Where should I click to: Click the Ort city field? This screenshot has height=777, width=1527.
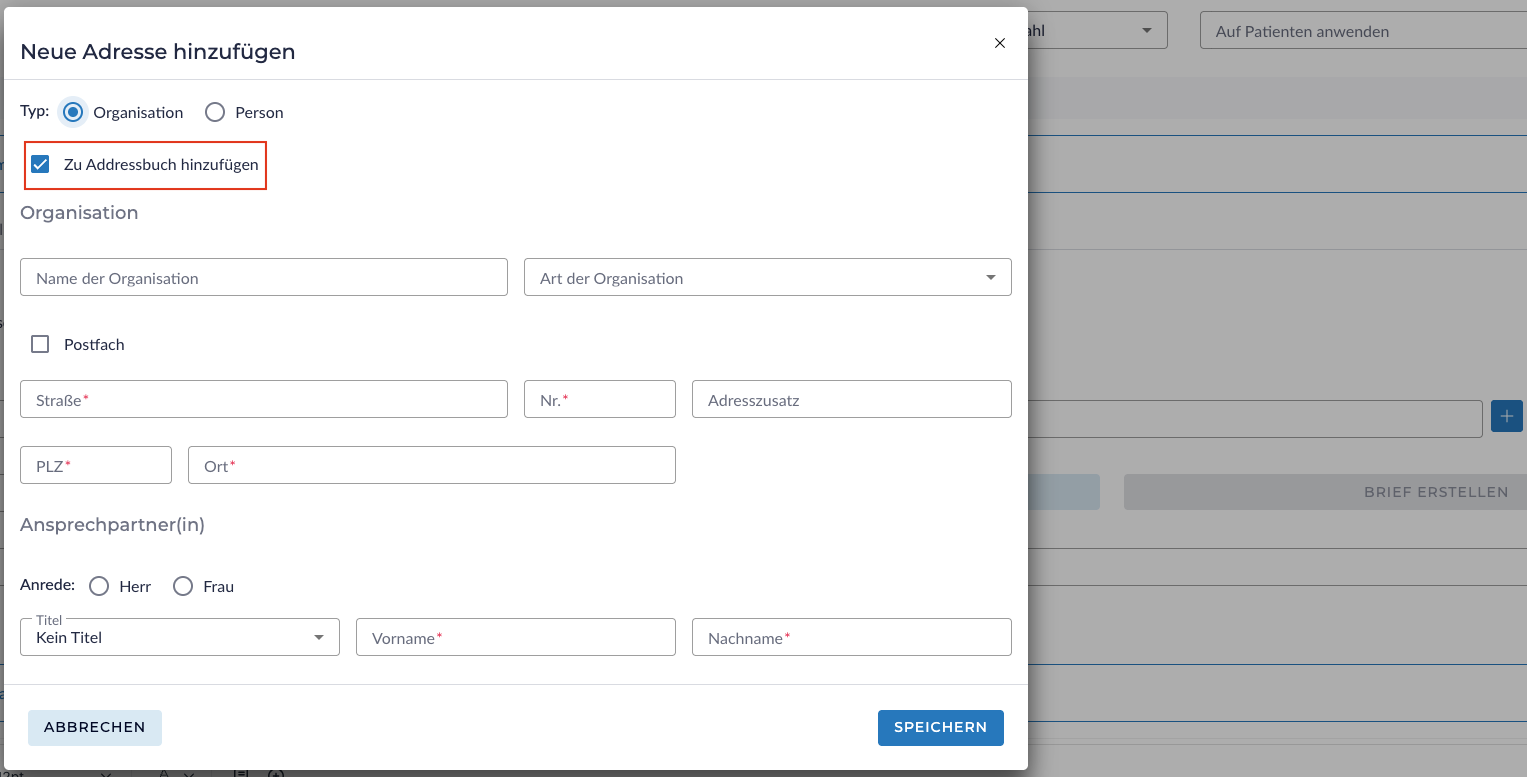(431, 466)
